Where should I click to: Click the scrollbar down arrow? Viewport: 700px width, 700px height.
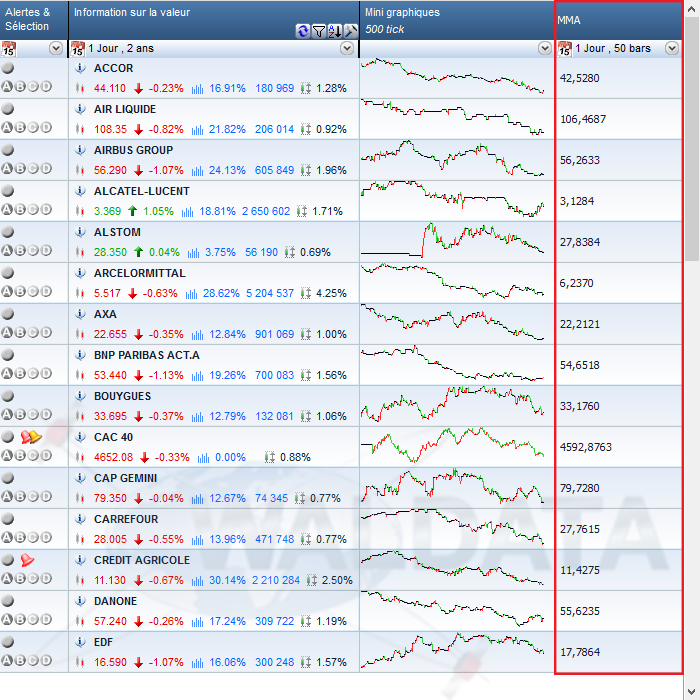692,691
